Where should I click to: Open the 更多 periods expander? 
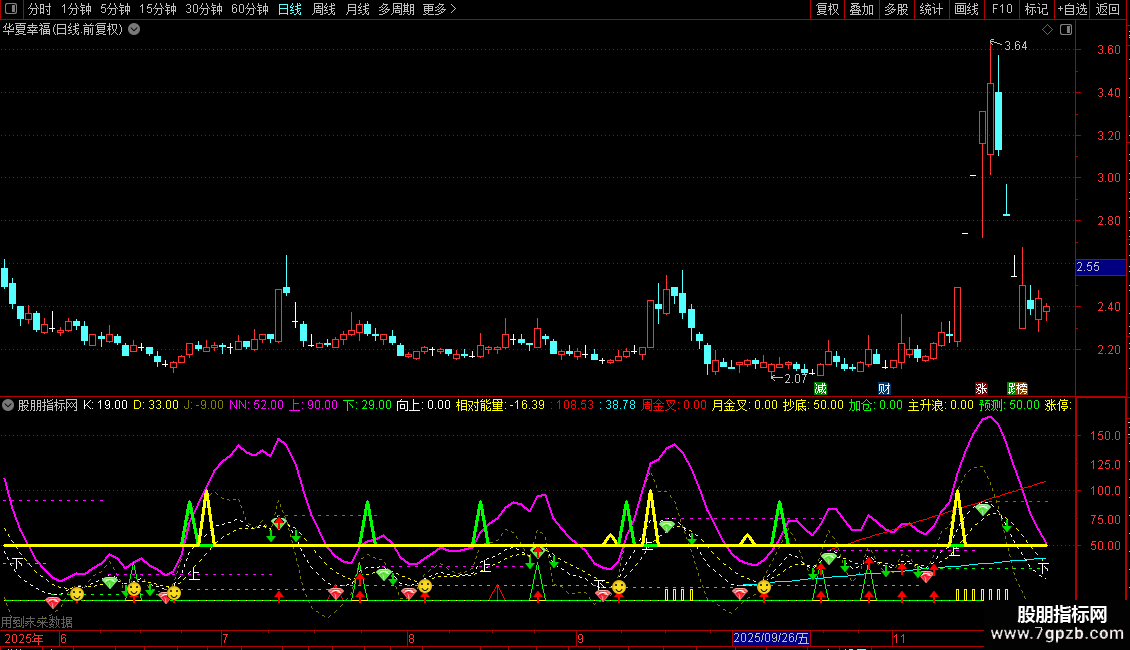click(x=439, y=9)
